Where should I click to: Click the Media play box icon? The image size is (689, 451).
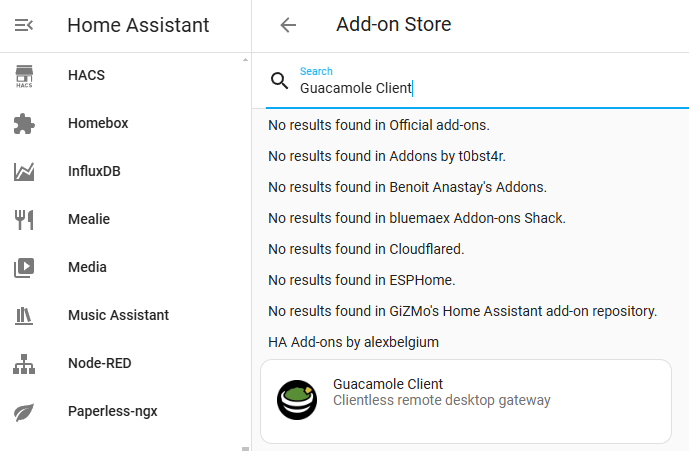point(24,268)
